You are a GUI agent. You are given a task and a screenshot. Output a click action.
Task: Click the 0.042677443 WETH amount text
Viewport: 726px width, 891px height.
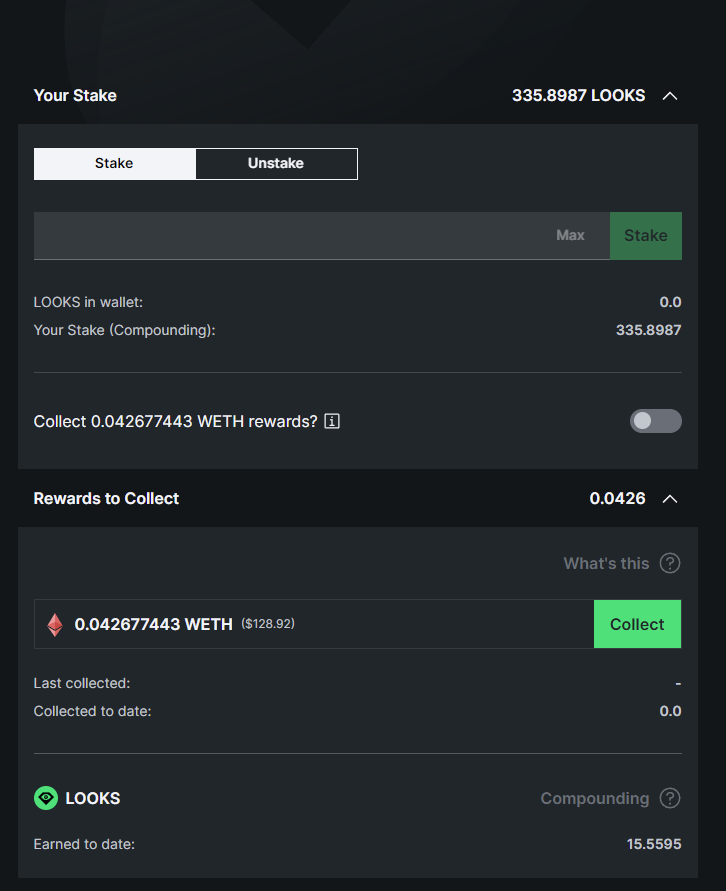tap(153, 624)
